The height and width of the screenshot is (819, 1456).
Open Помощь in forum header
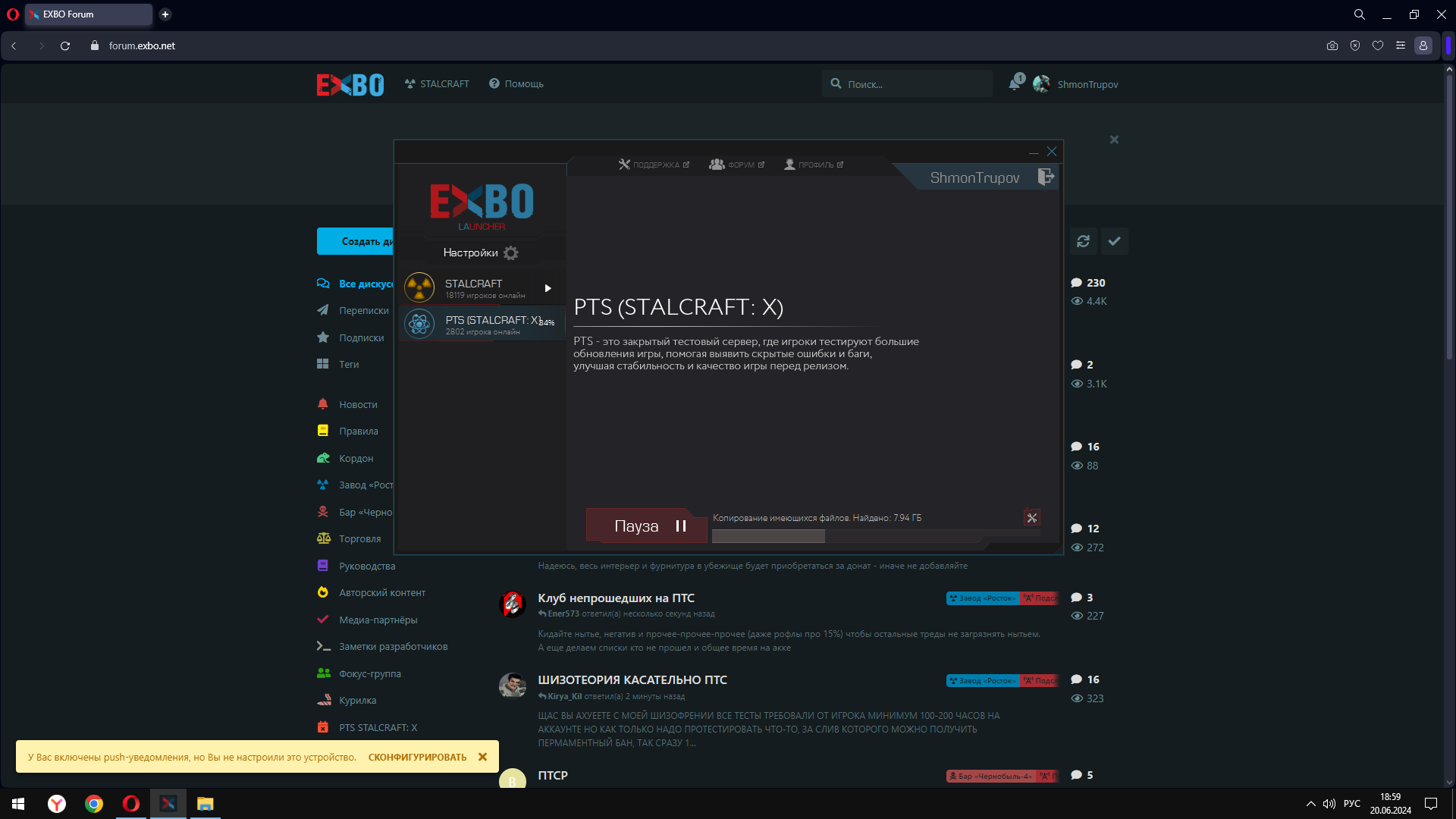click(x=516, y=84)
